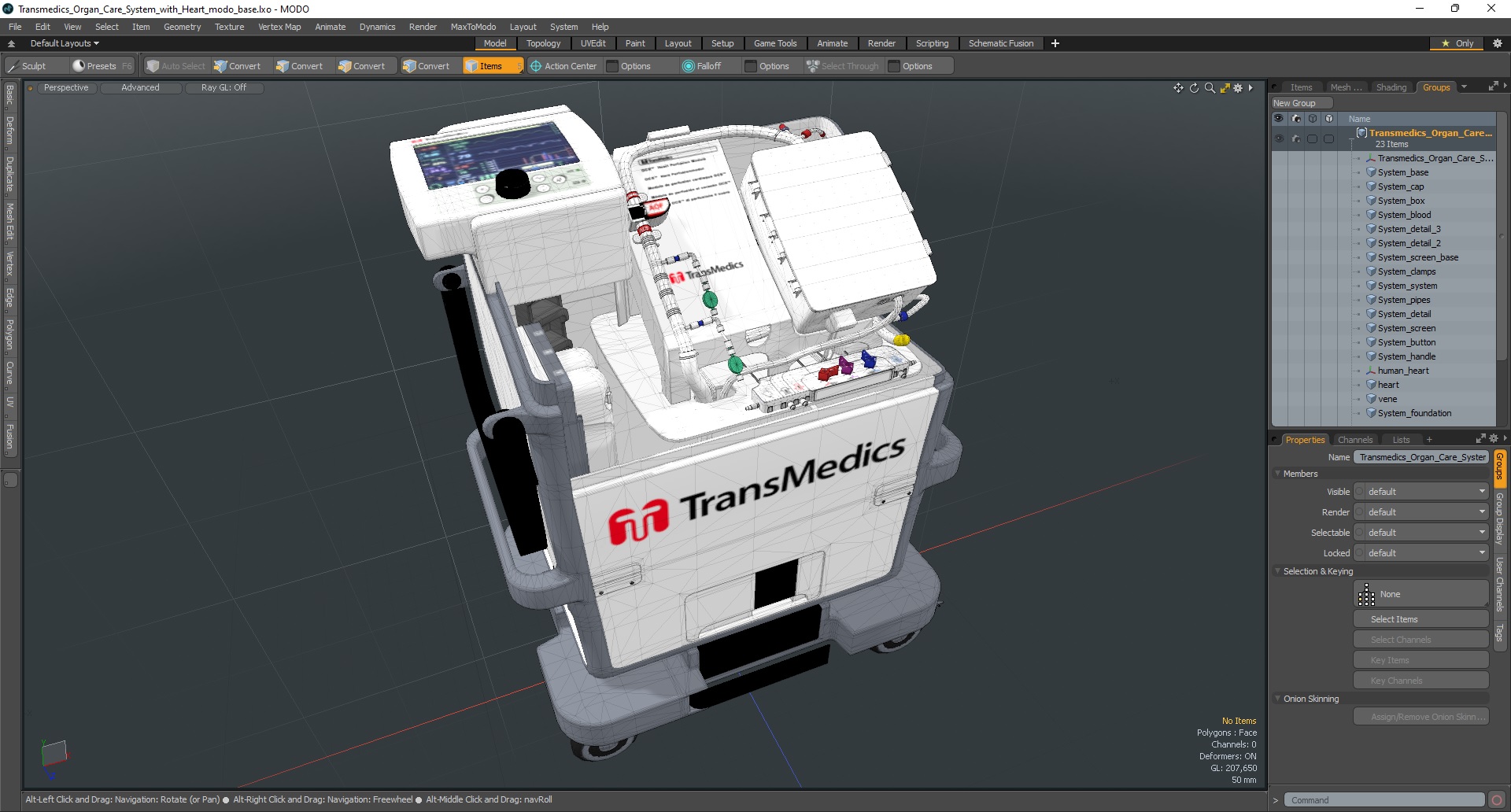This screenshot has height=812, width=1511.
Task: Open the Groups panel tab dropdown arrow
Action: [1464, 87]
